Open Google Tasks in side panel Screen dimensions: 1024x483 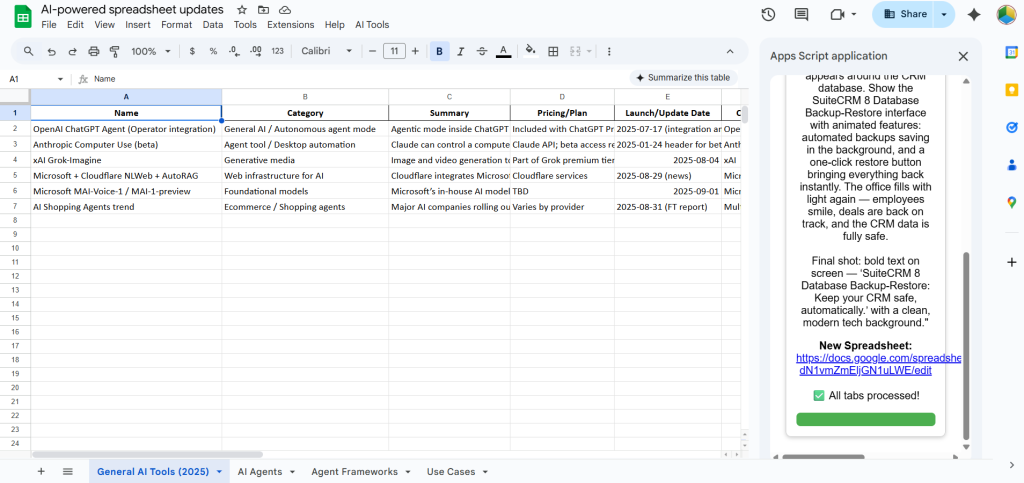click(x=1012, y=127)
